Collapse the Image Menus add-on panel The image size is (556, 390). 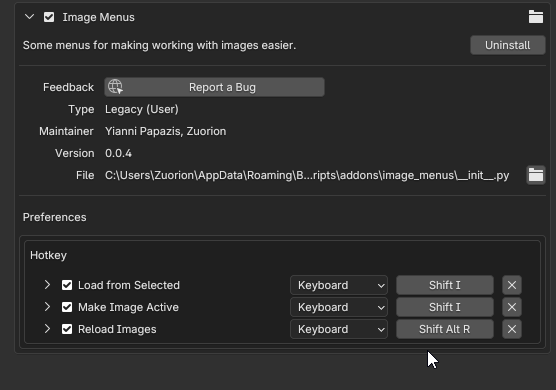29,17
